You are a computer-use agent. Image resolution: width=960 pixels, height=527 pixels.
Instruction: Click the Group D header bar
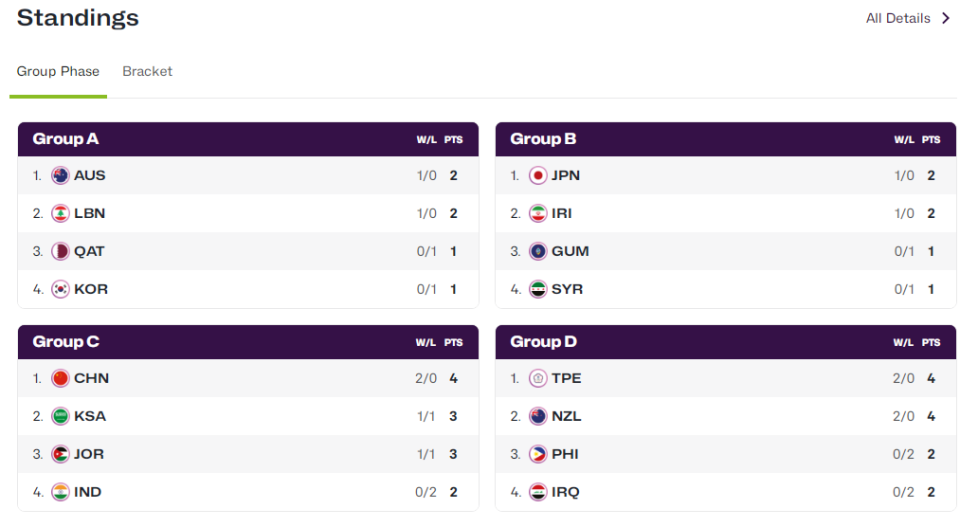click(x=725, y=342)
